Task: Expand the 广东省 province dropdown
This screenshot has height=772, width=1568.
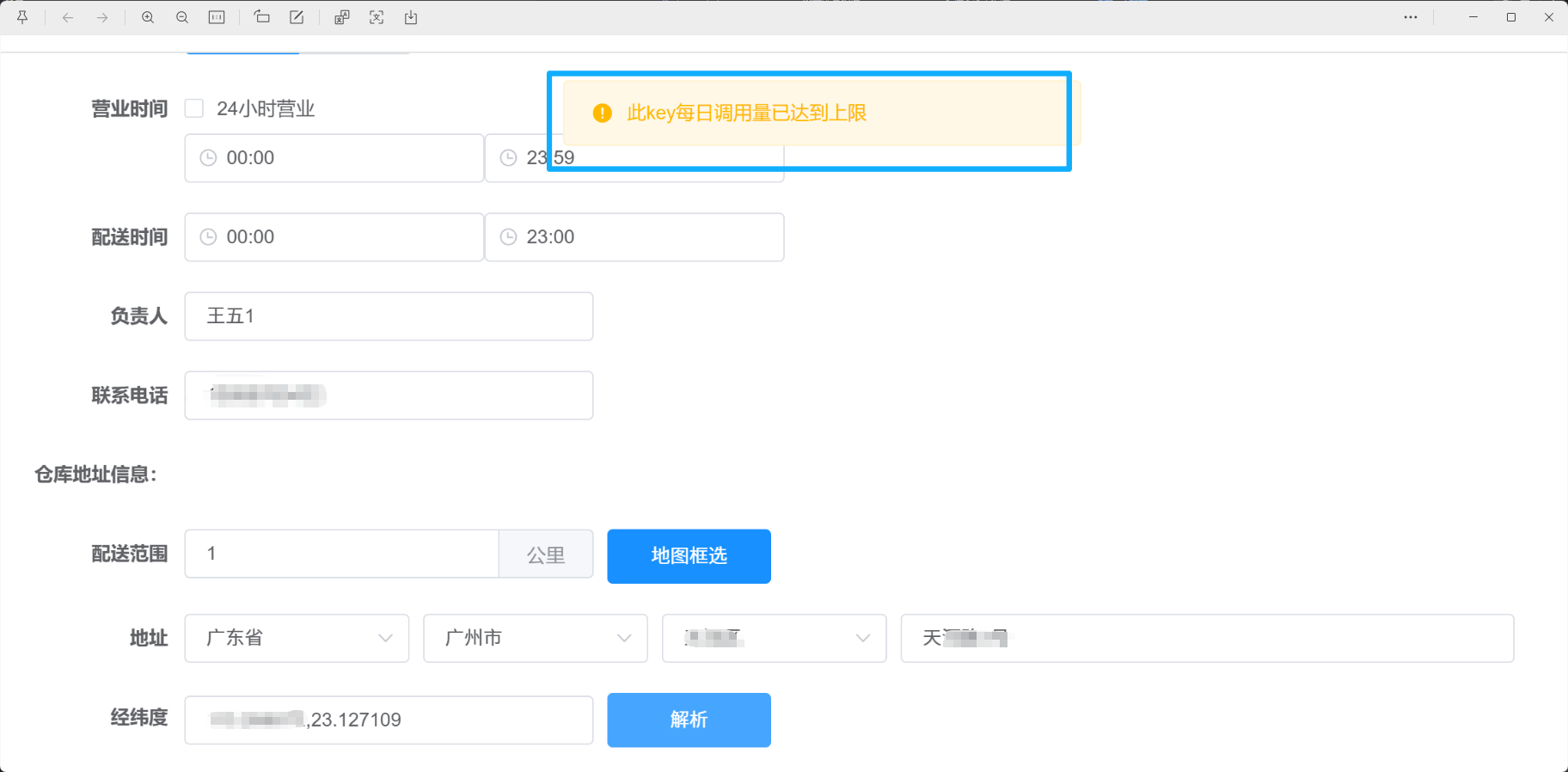Action: (297, 638)
